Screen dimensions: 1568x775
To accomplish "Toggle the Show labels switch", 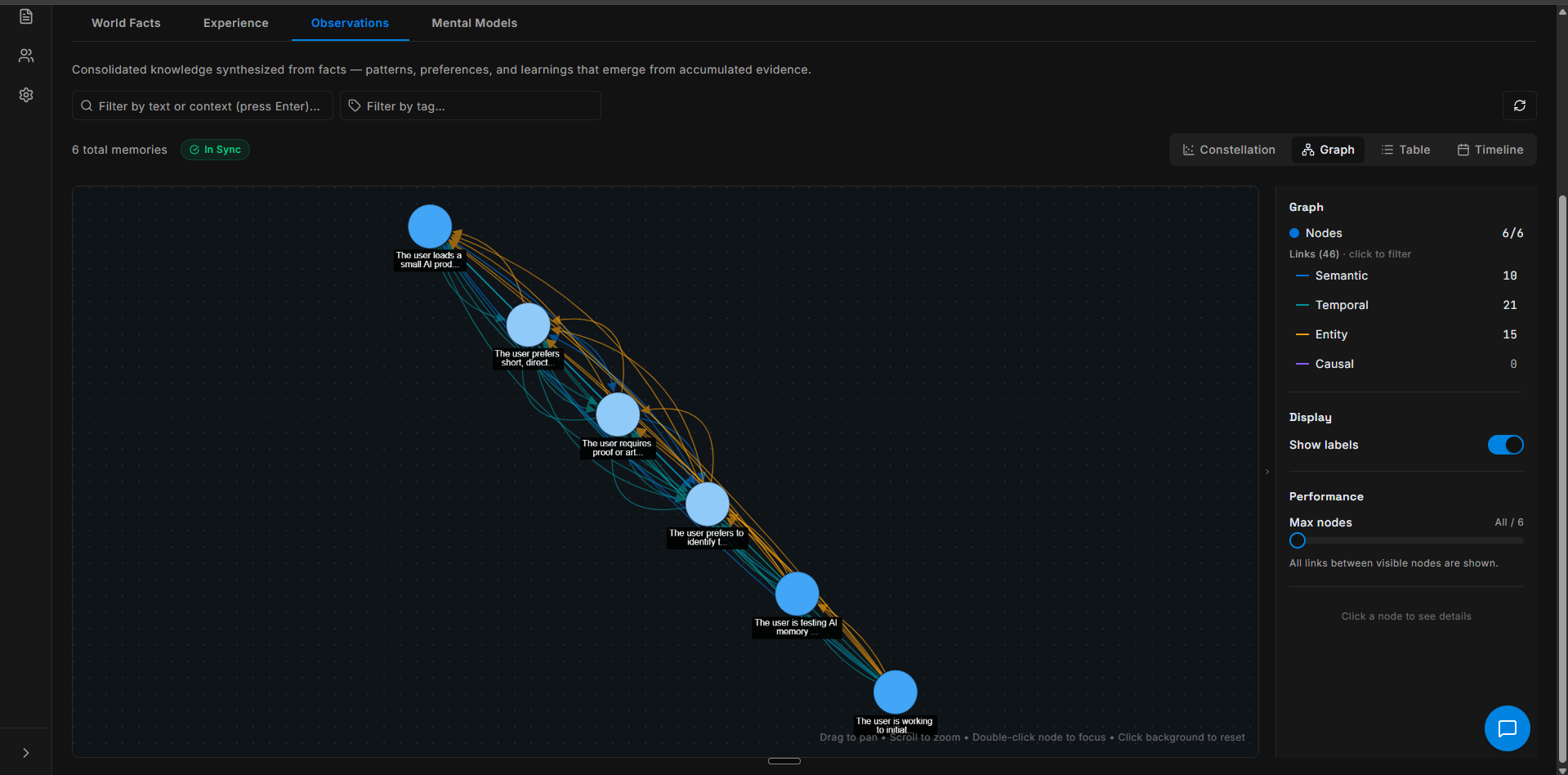I will [1505, 445].
